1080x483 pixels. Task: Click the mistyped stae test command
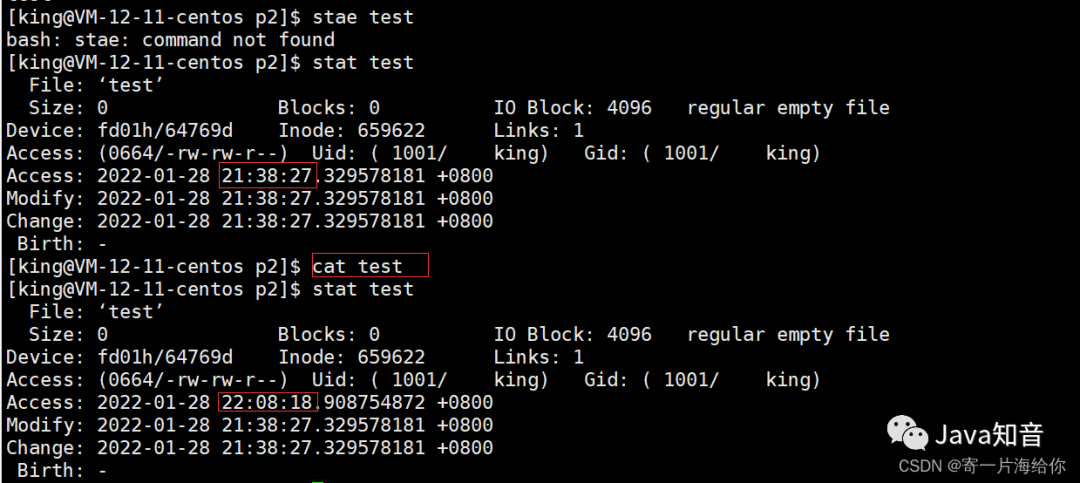coord(363,17)
